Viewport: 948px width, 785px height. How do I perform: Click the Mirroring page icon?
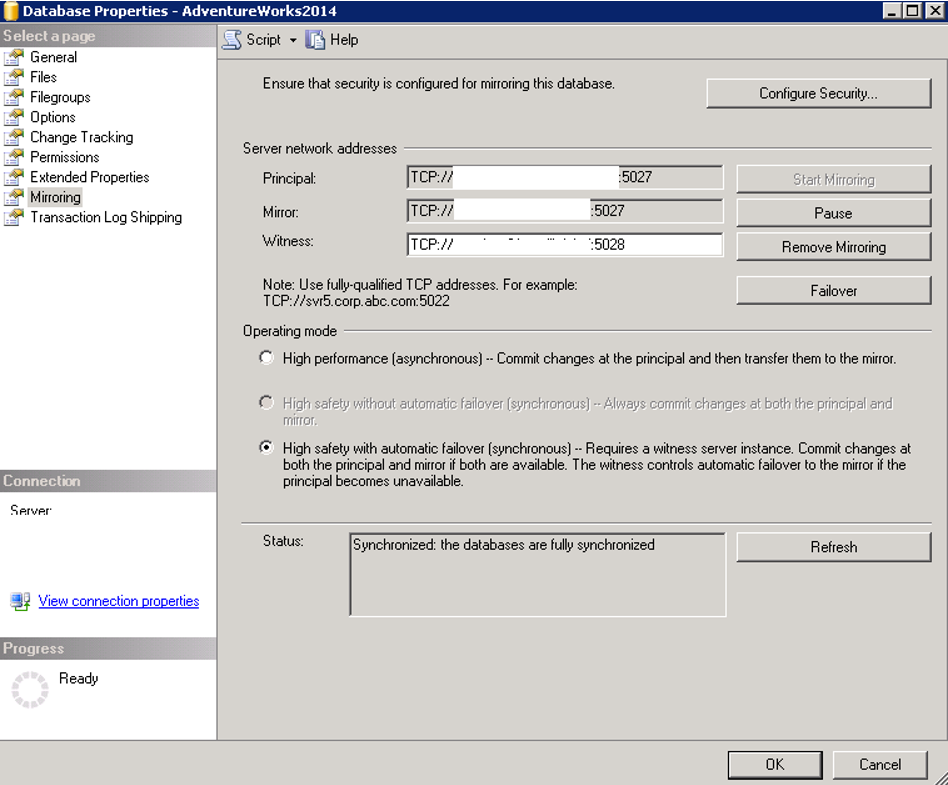click(13, 197)
